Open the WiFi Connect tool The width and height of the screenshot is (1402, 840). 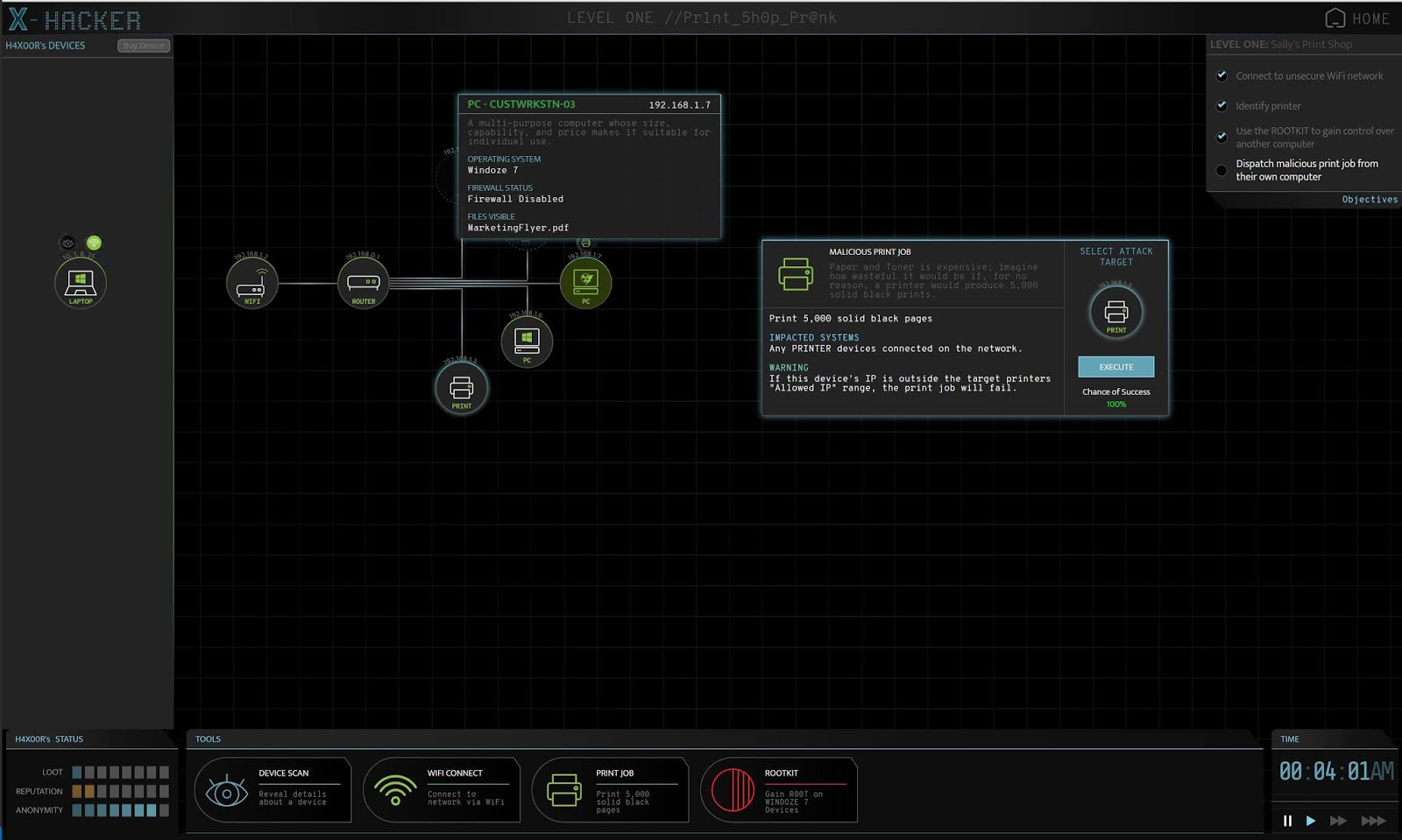pyautogui.click(x=442, y=789)
